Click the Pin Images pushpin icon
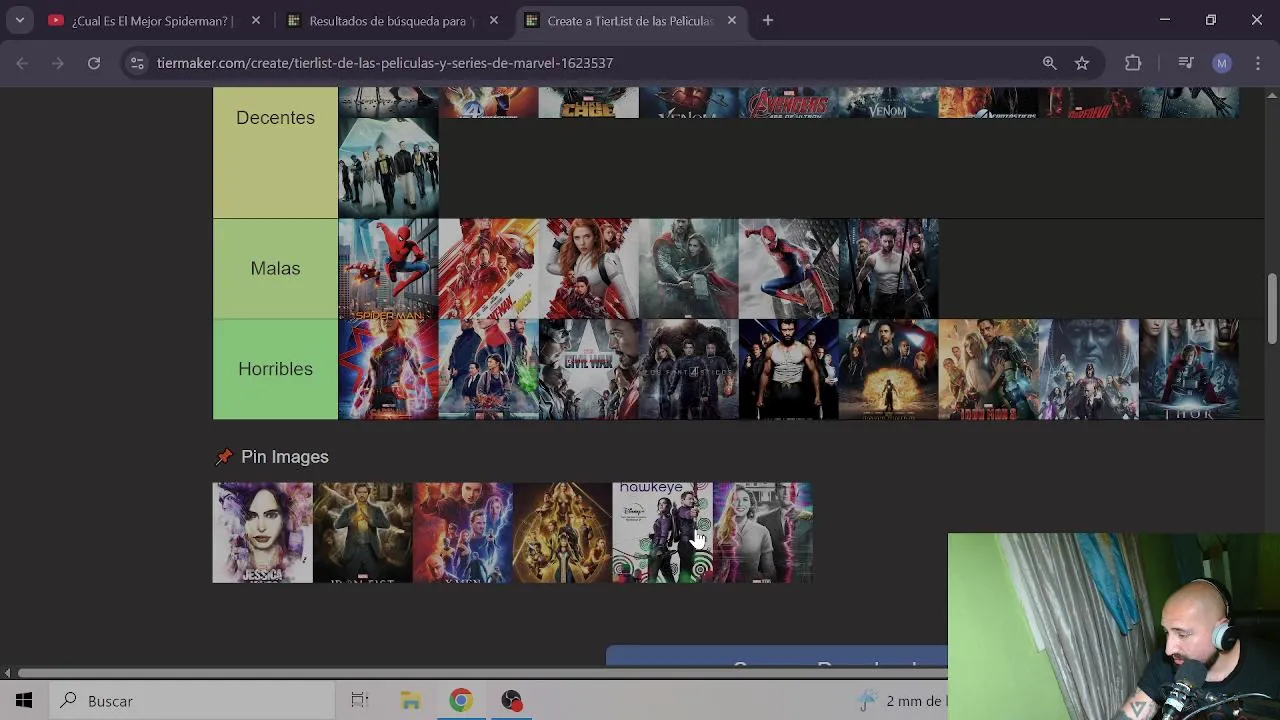Image resolution: width=1280 pixels, height=720 pixels. point(224,457)
